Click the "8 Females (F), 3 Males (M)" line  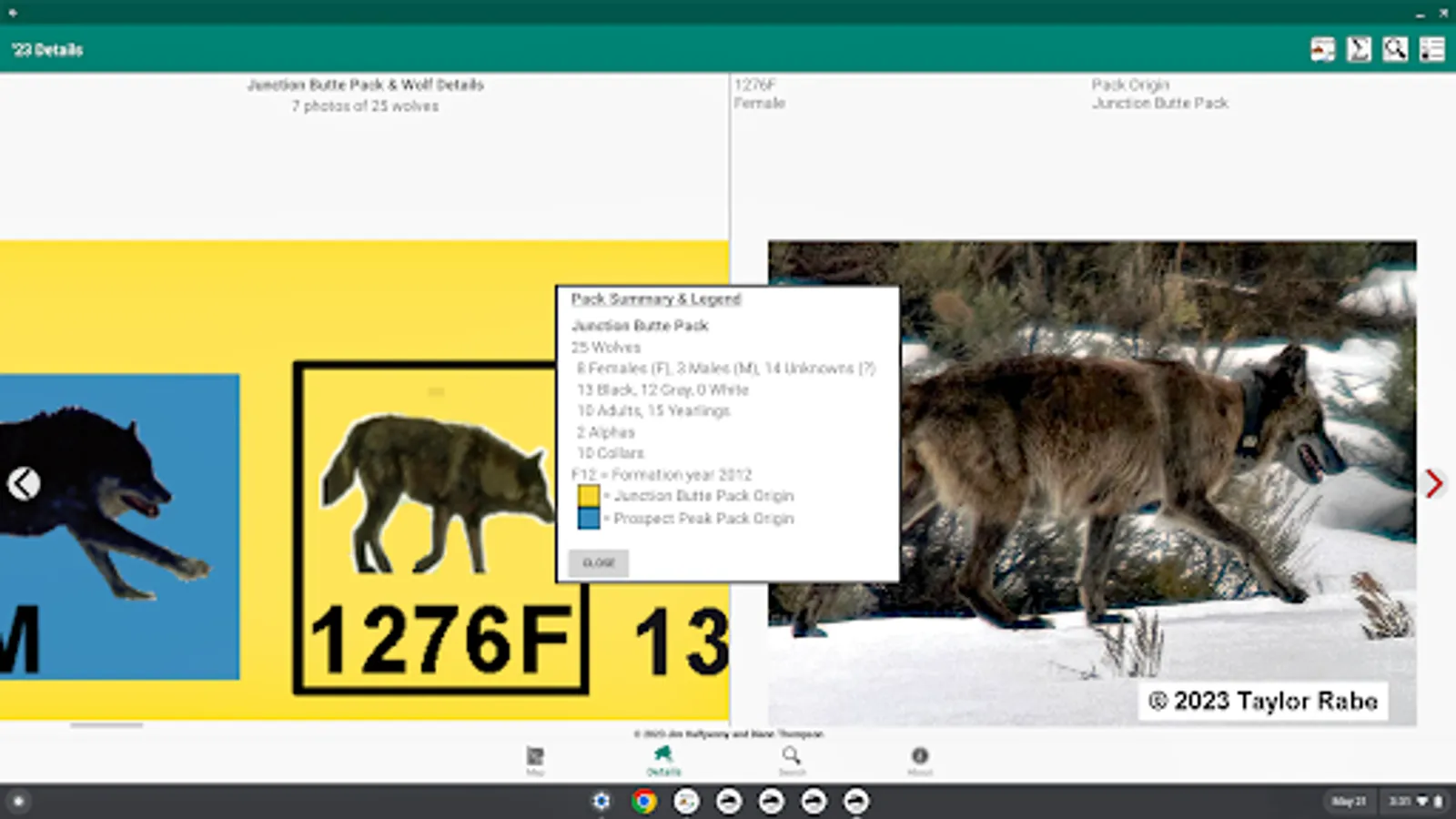tap(726, 368)
